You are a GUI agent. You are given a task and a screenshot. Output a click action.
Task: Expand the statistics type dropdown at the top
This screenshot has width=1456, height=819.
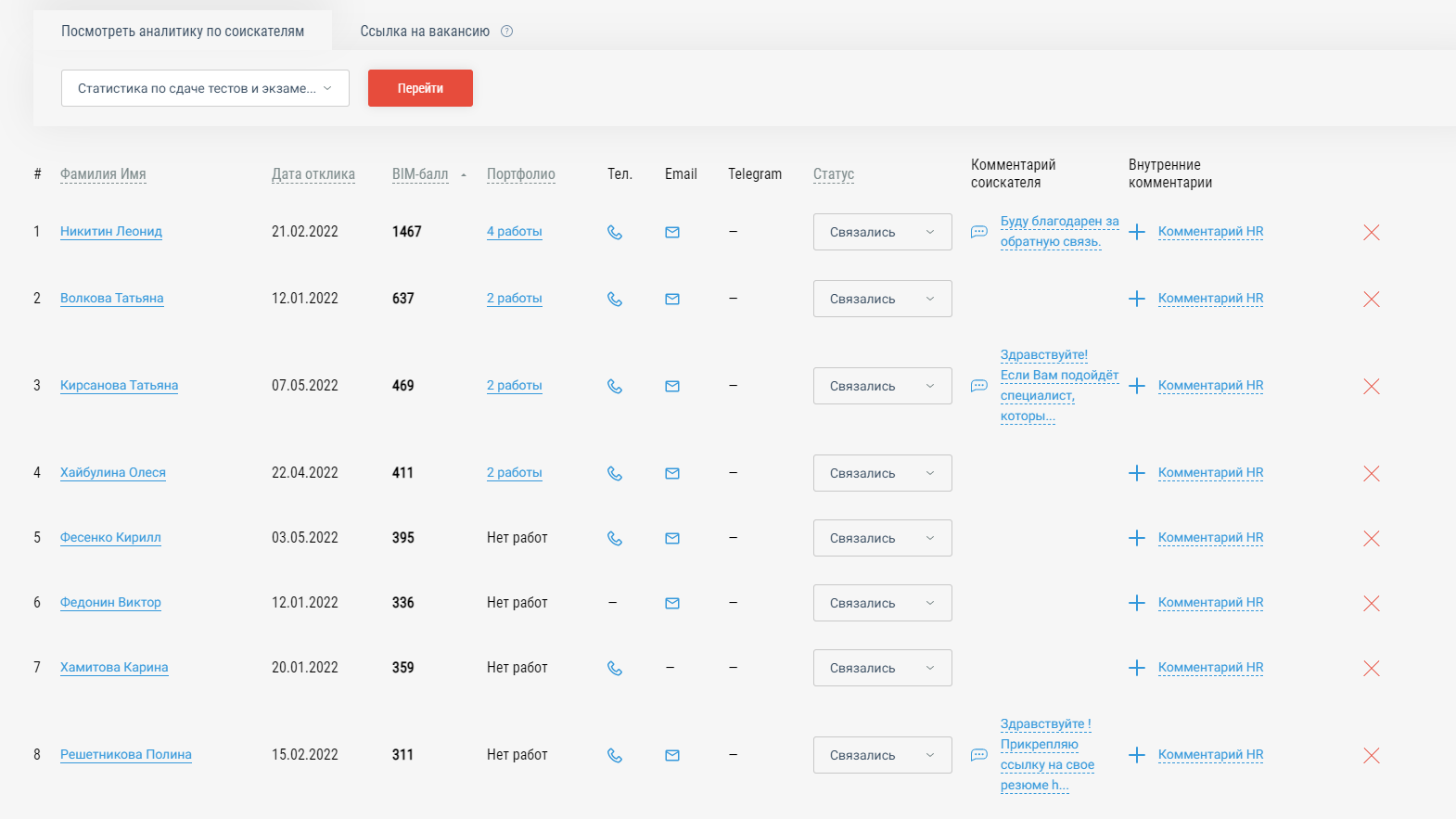(x=205, y=88)
